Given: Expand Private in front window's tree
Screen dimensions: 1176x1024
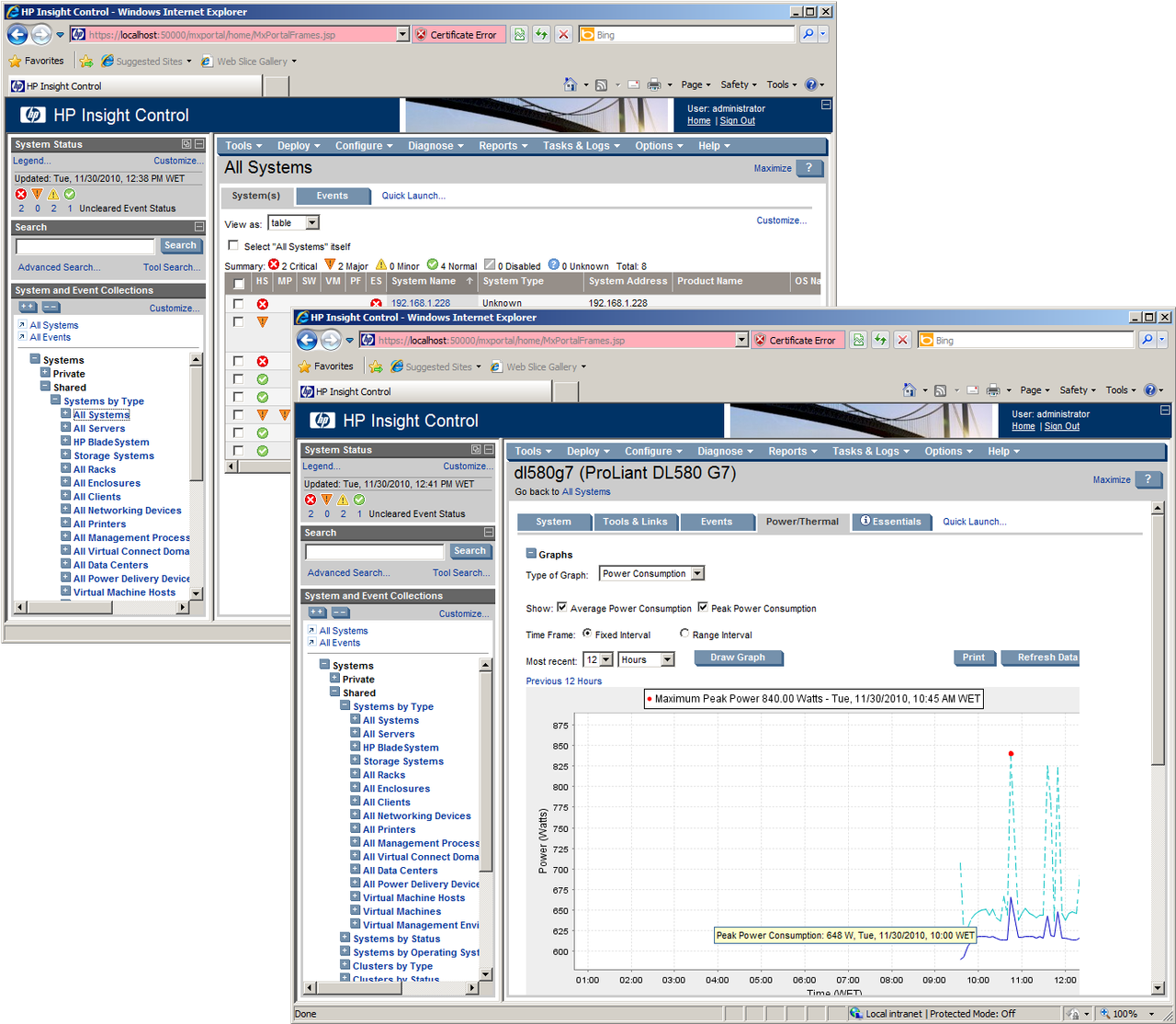Looking at the screenshot, I should pyautogui.click(x=335, y=679).
